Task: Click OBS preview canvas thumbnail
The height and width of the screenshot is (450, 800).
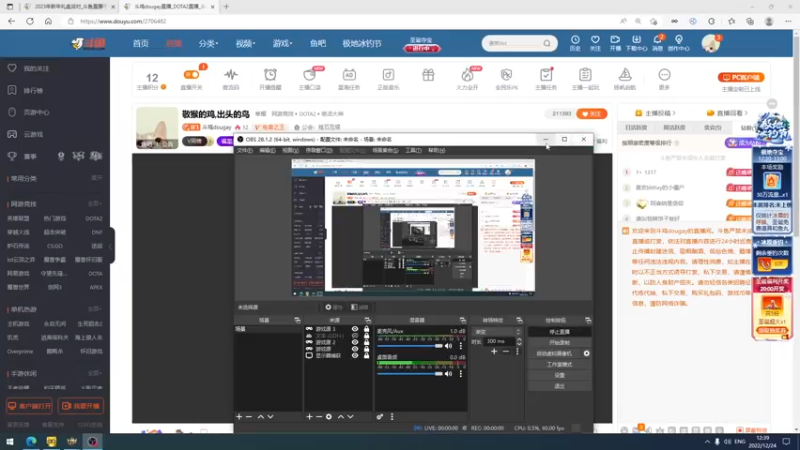Action: tap(413, 228)
